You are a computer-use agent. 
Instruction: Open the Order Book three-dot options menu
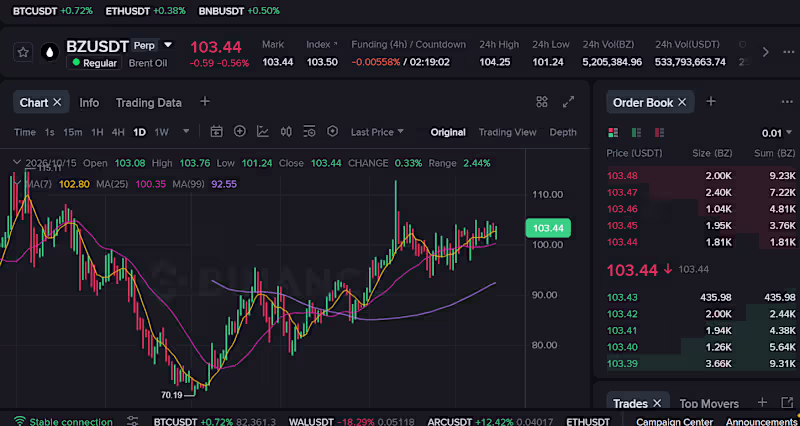click(x=787, y=102)
